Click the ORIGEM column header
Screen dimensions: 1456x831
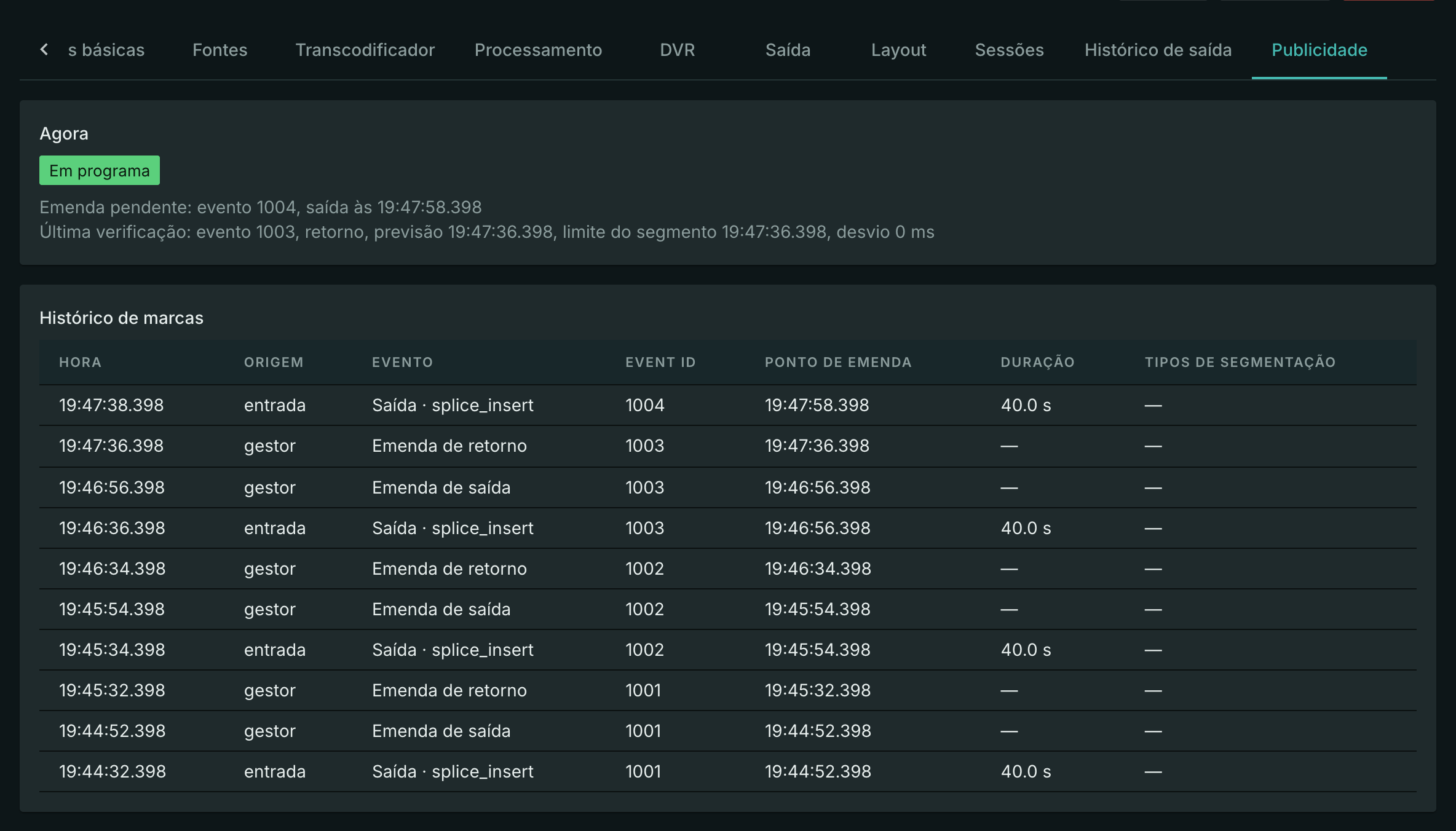click(x=274, y=362)
